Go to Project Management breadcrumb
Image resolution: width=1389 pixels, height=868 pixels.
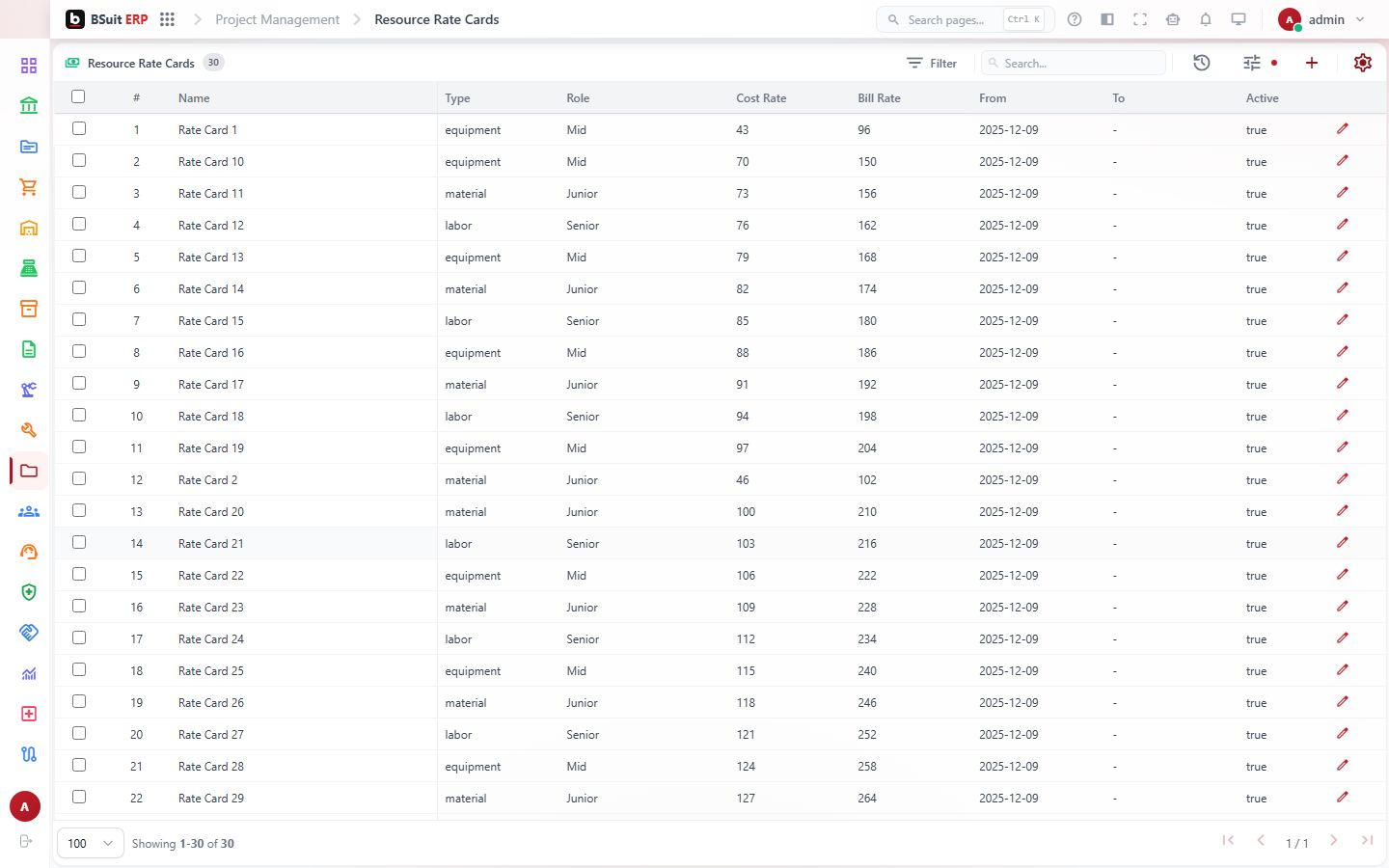coord(277,19)
